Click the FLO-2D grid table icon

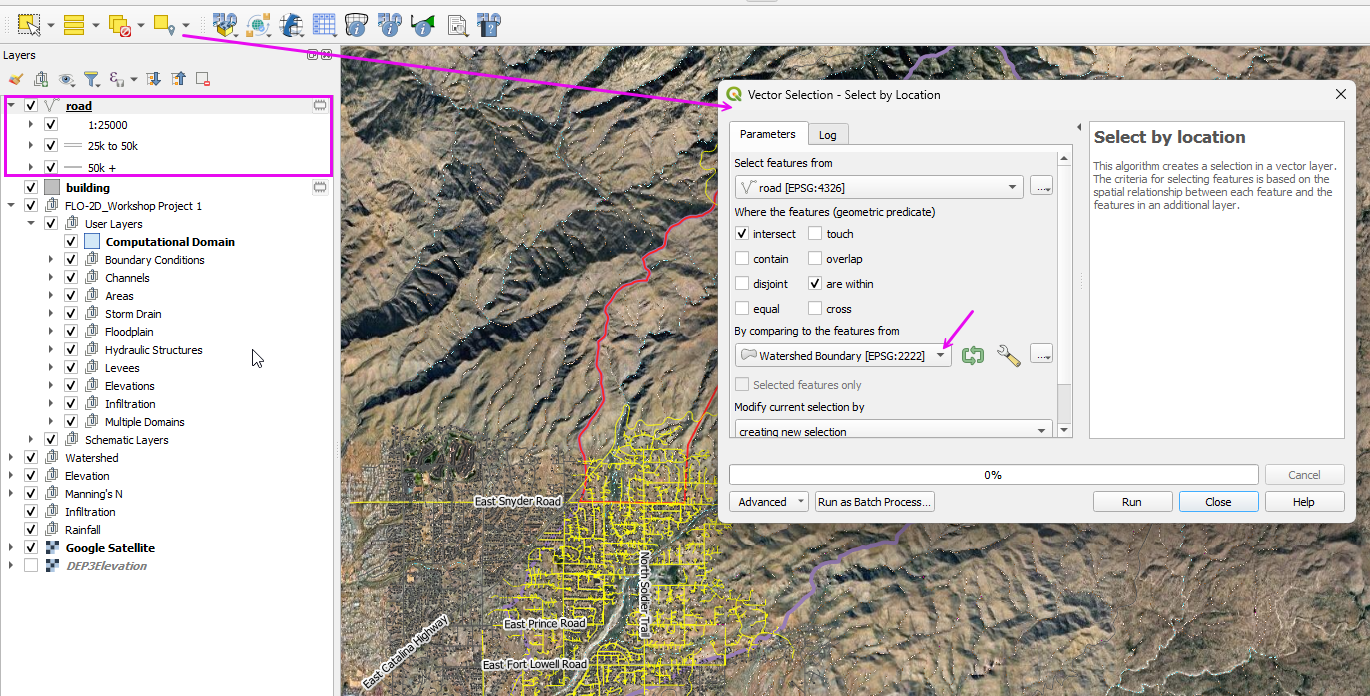[x=323, y=25]
